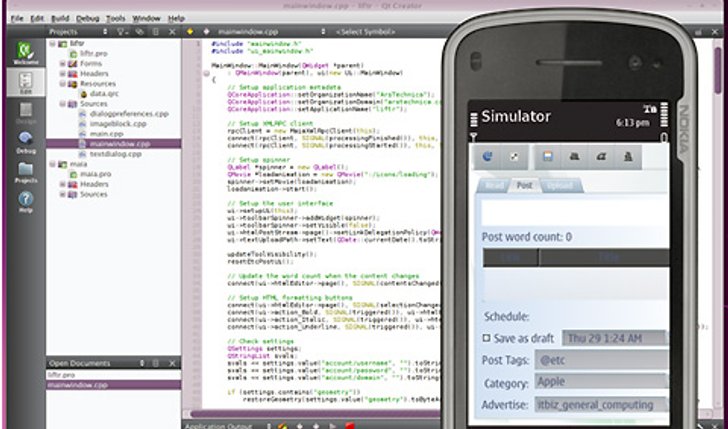Switch to Edit mode in the sidebar

26,83
